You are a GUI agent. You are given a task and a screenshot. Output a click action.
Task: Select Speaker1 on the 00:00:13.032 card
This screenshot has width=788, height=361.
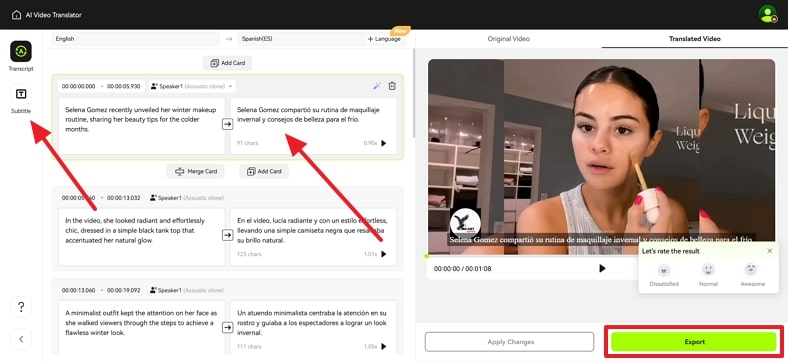tap(187, 198)
